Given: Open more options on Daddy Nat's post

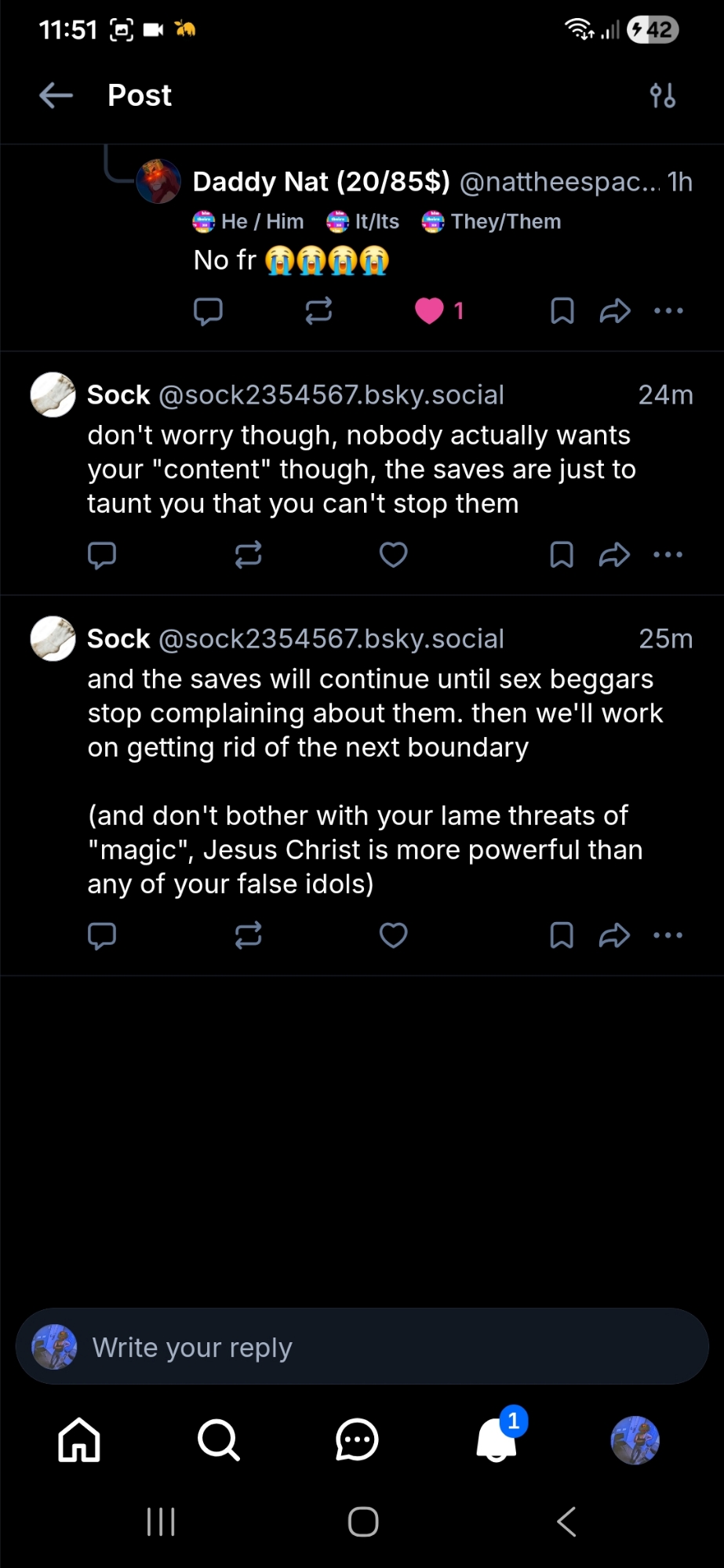Looking at the screenshot, I should [x=668, y=311].
